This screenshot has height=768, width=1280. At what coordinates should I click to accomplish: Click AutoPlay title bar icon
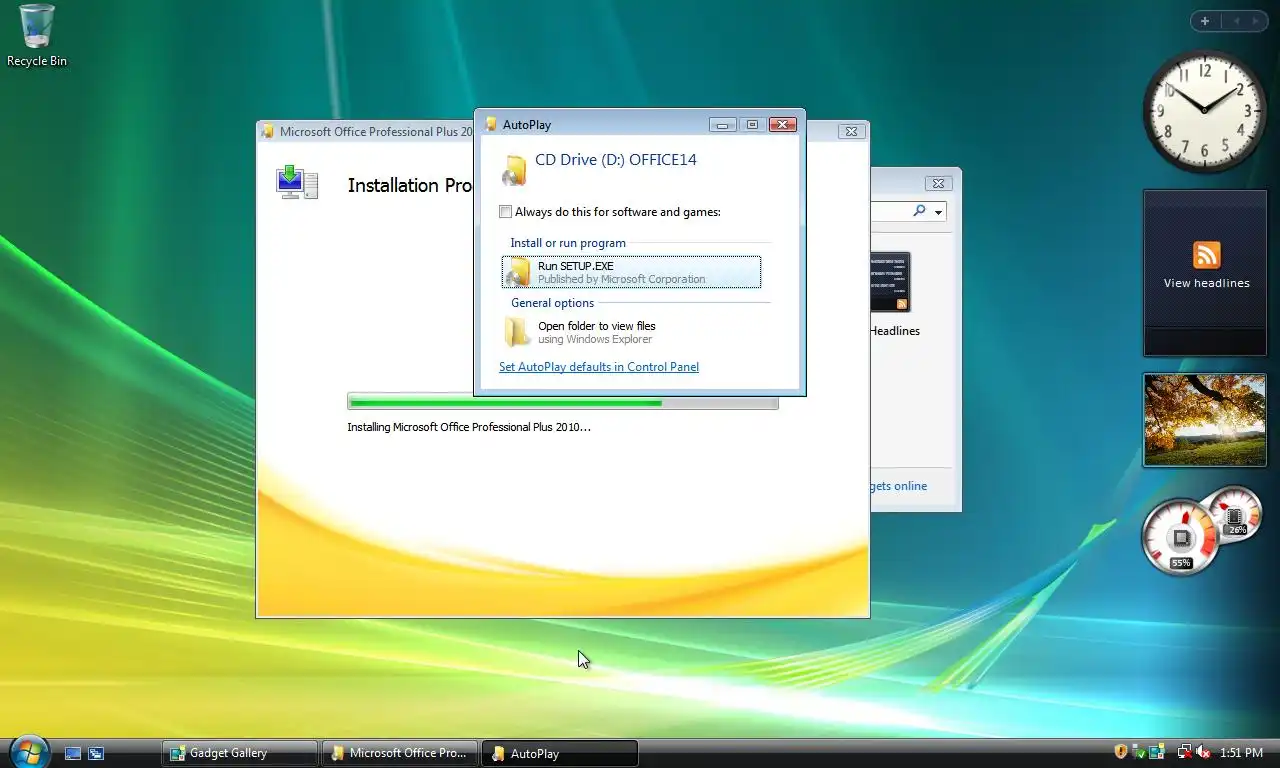[x=490, y=124]
